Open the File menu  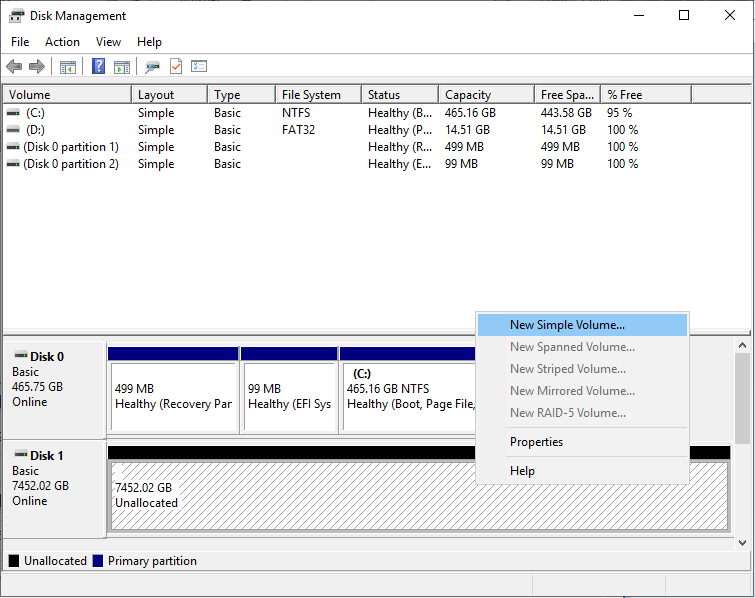[x=20, y=42]
